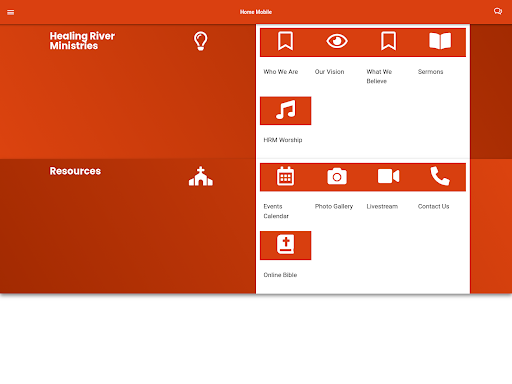This screenshot has height=384, width=512.
Task: Click the Resources section heading
Action: (x=75, y=171)
